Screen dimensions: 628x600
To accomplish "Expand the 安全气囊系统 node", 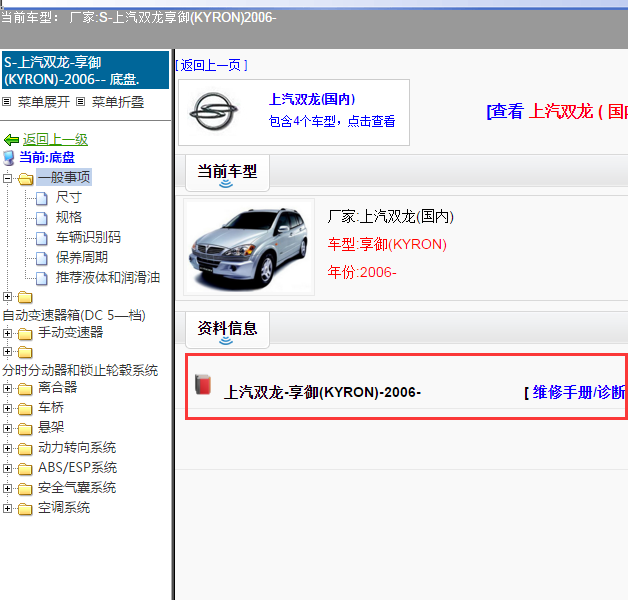I will (x=7, y=489).
